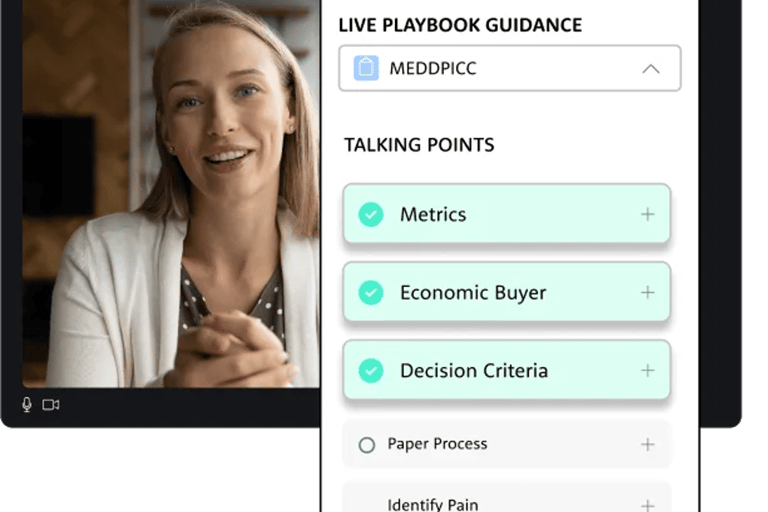Select the Economic Buyer talking point
This screenshot has height=512, width=768.
pos(506,292)
